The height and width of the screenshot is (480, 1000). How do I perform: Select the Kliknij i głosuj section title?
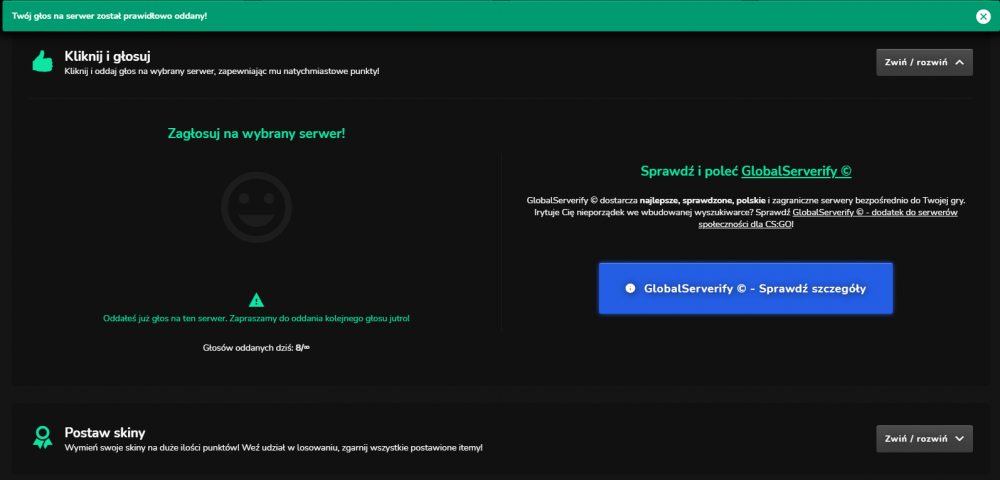pos(107,56)
